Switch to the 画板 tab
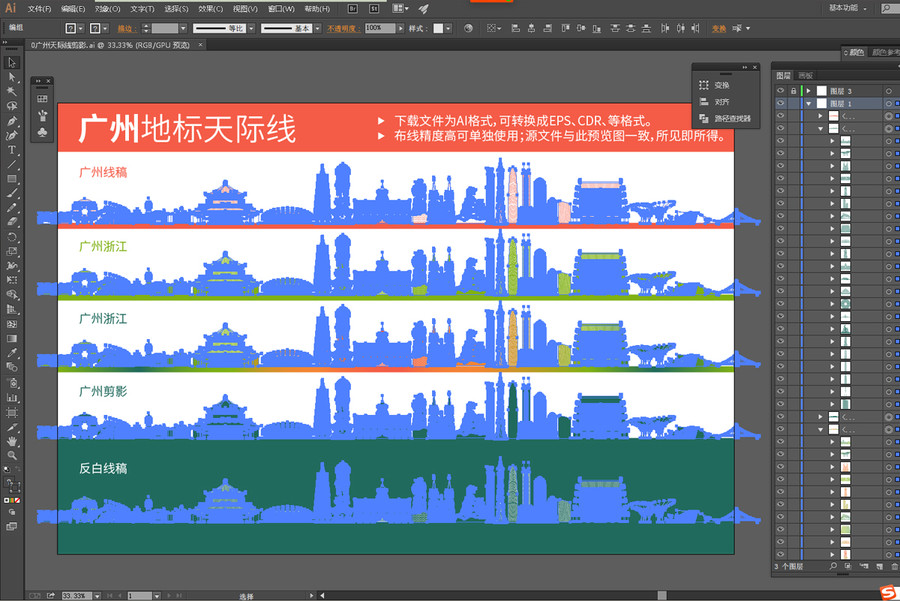Screen dimensions: 900x601 click(805, 75)
